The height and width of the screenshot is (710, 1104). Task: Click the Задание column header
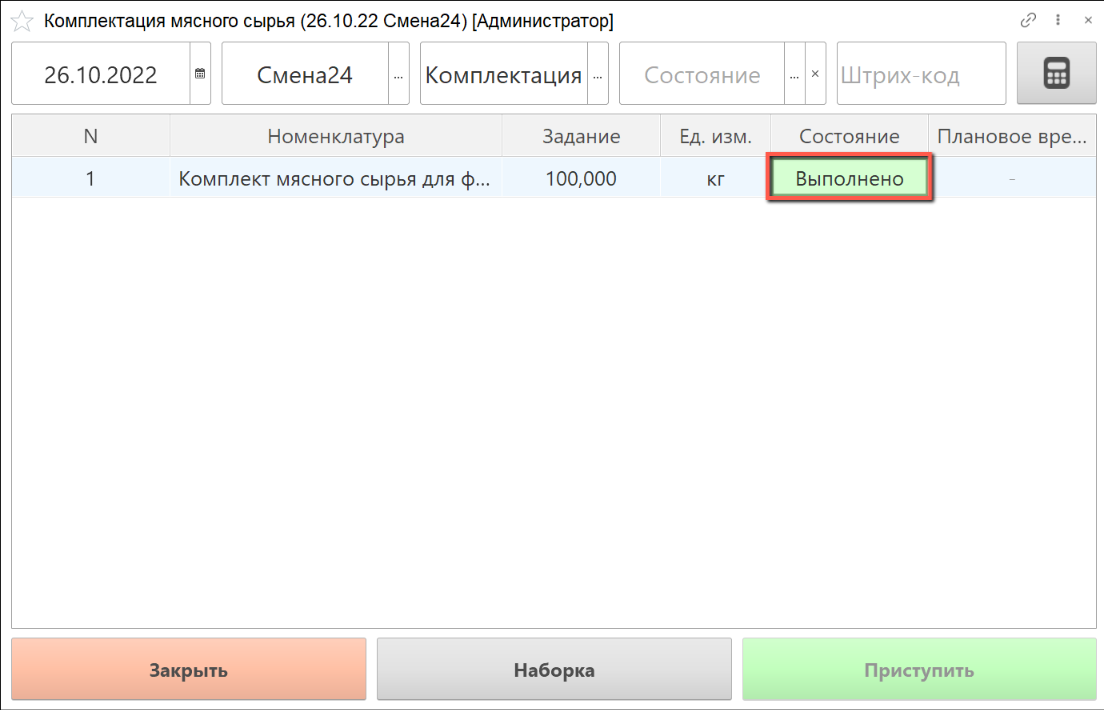(x=581, y=136)
